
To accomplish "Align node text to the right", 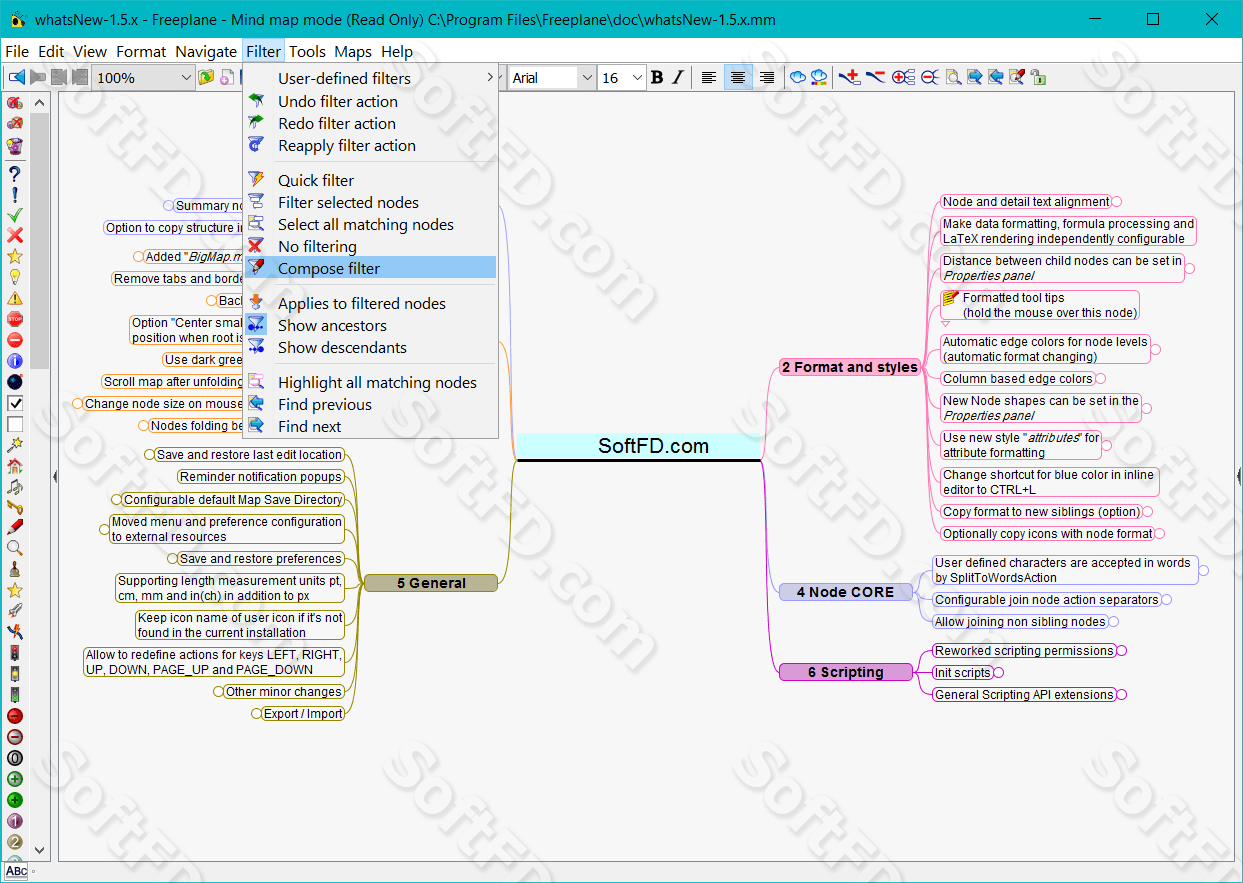I will [x=767, y=77].
